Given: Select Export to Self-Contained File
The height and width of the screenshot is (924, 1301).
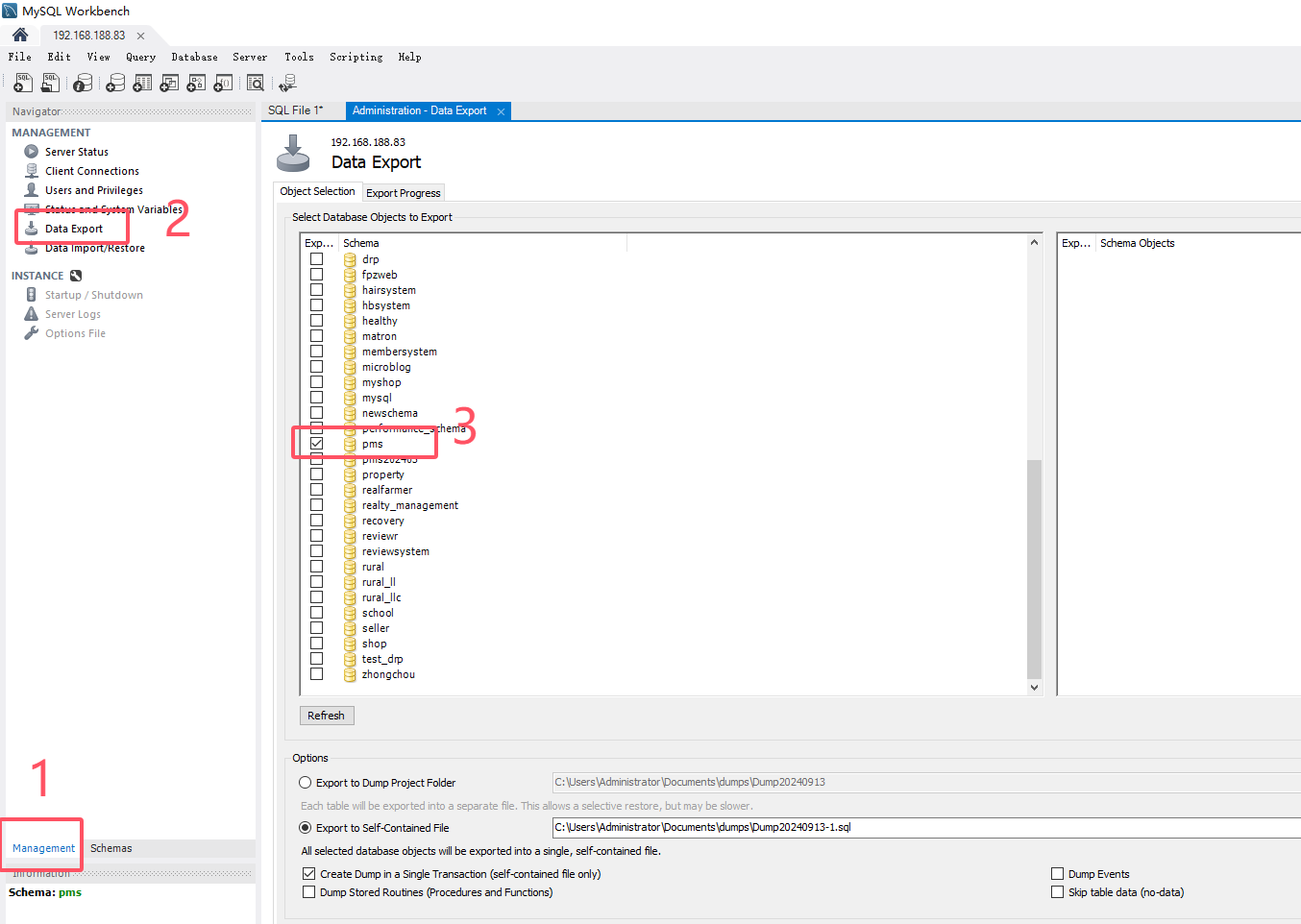Looking at the screenshot, I should point(306,828).
